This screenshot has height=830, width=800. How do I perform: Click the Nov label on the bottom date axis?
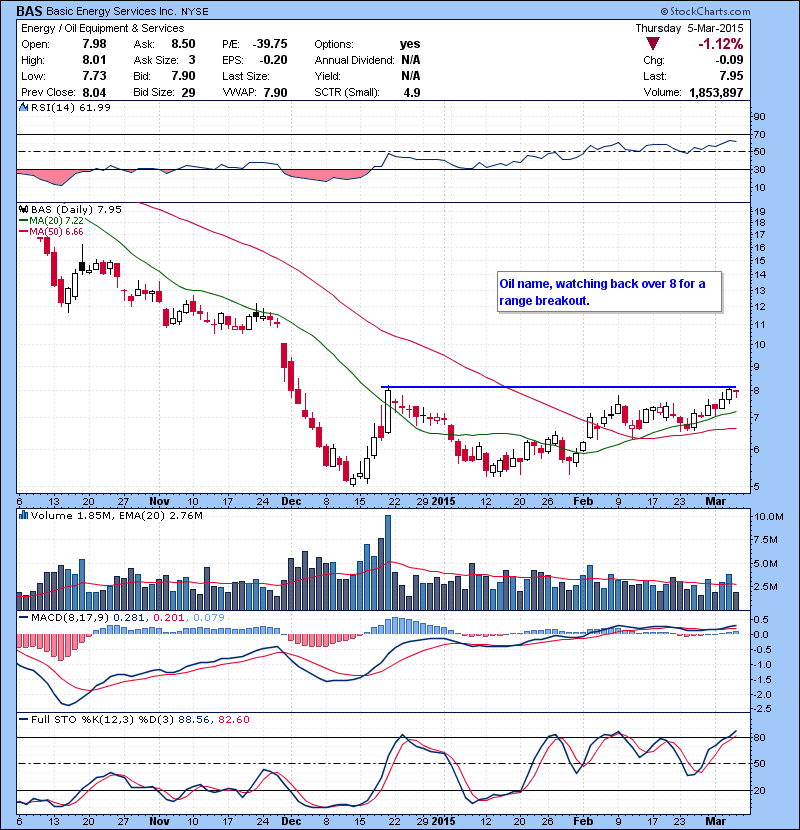point(159,821)
